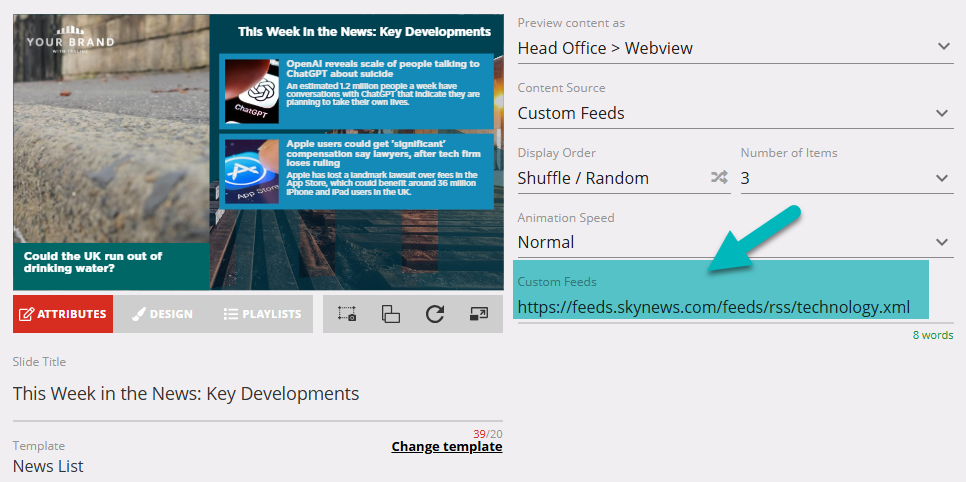This screenshot has width=966, height=482.
Task: Refresh the slide preview
Action: point(434,314)
